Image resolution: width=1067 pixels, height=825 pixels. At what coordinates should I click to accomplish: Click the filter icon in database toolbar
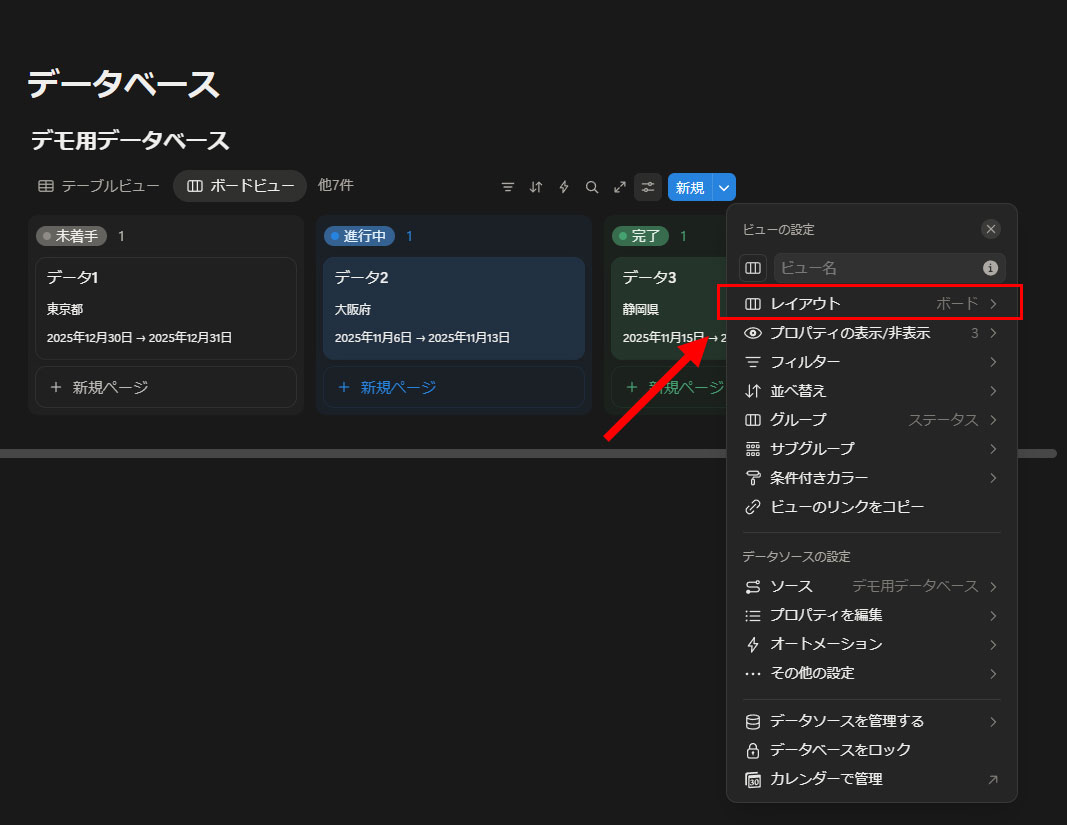tap(508, 187)
